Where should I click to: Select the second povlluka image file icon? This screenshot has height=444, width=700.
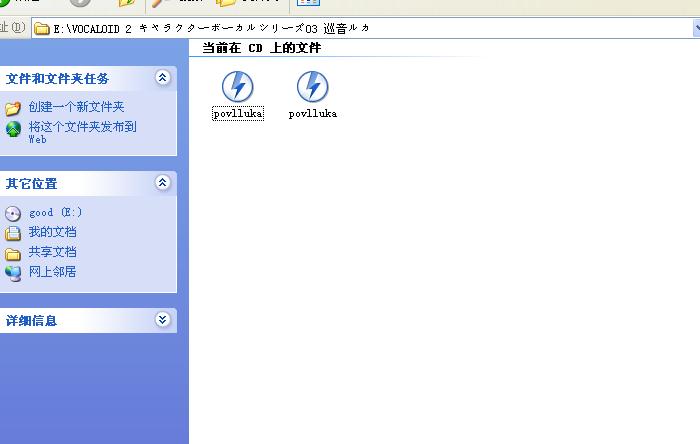(x=312, y=87)
